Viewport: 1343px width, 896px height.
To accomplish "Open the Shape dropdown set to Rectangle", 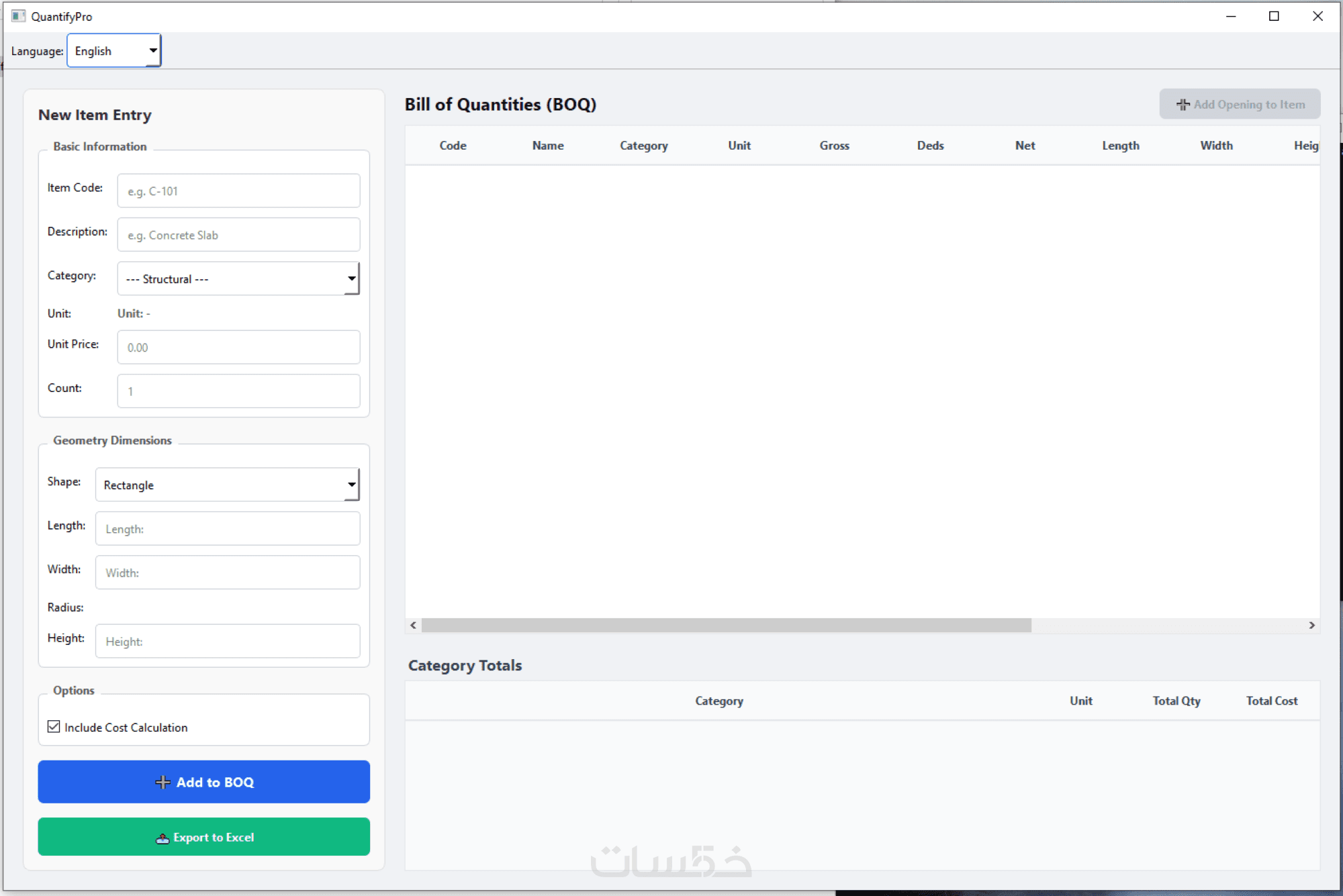I will [x=227, y=485].
